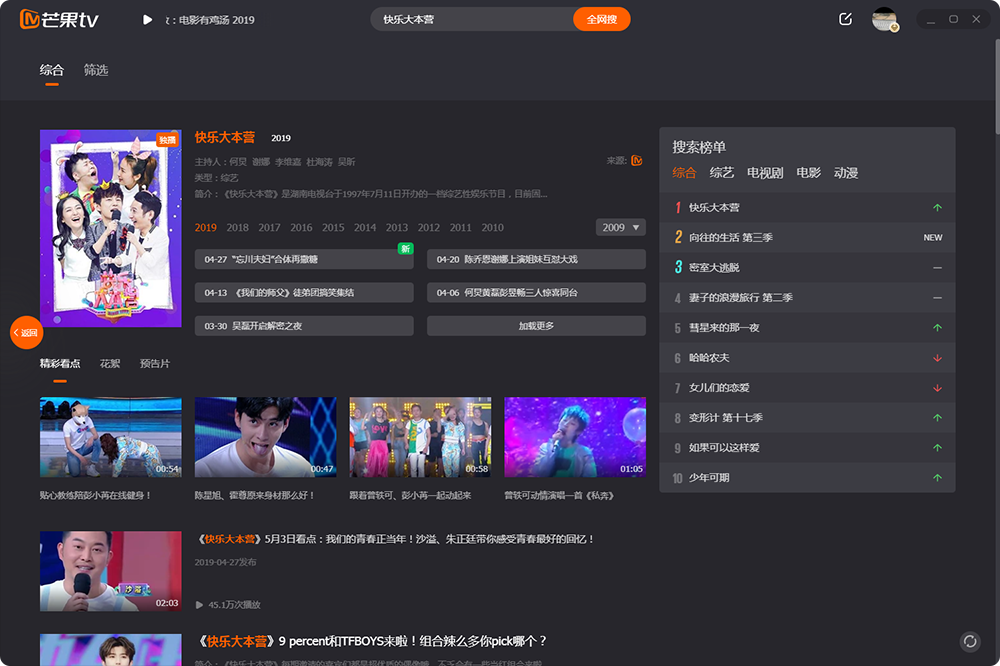Switch to the 筛选 tab
Viewport: 1000px width, 666px height.
pyautogui.click(x=96, y=70)
